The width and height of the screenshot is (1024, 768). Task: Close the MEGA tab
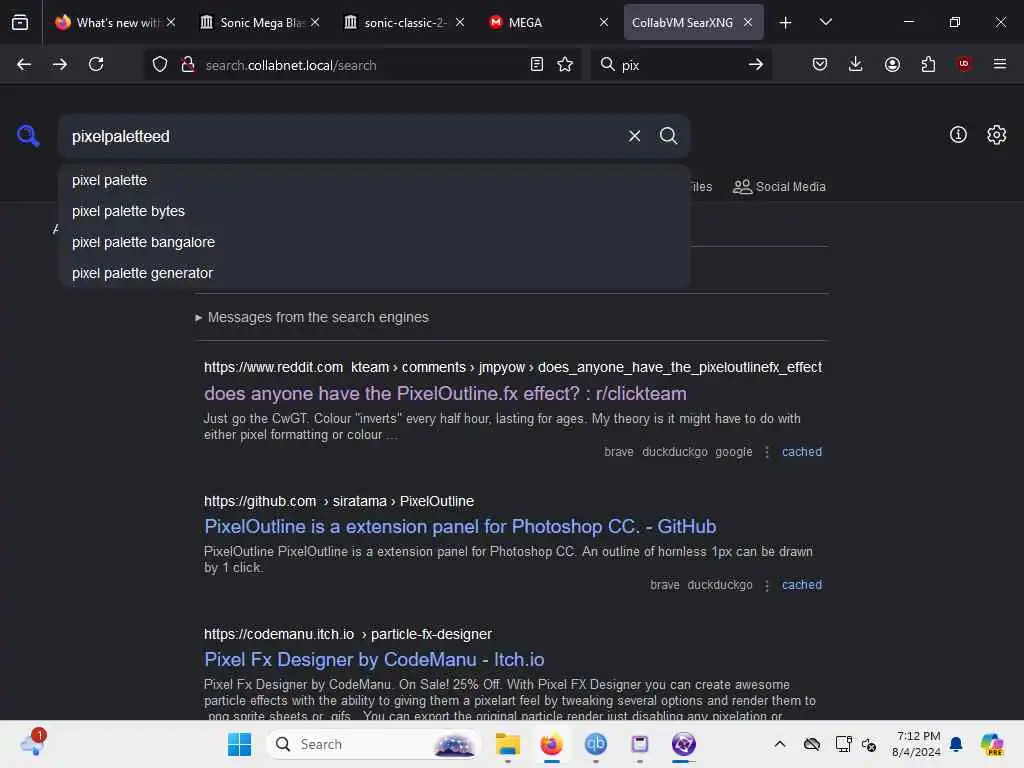pos(603,23)
